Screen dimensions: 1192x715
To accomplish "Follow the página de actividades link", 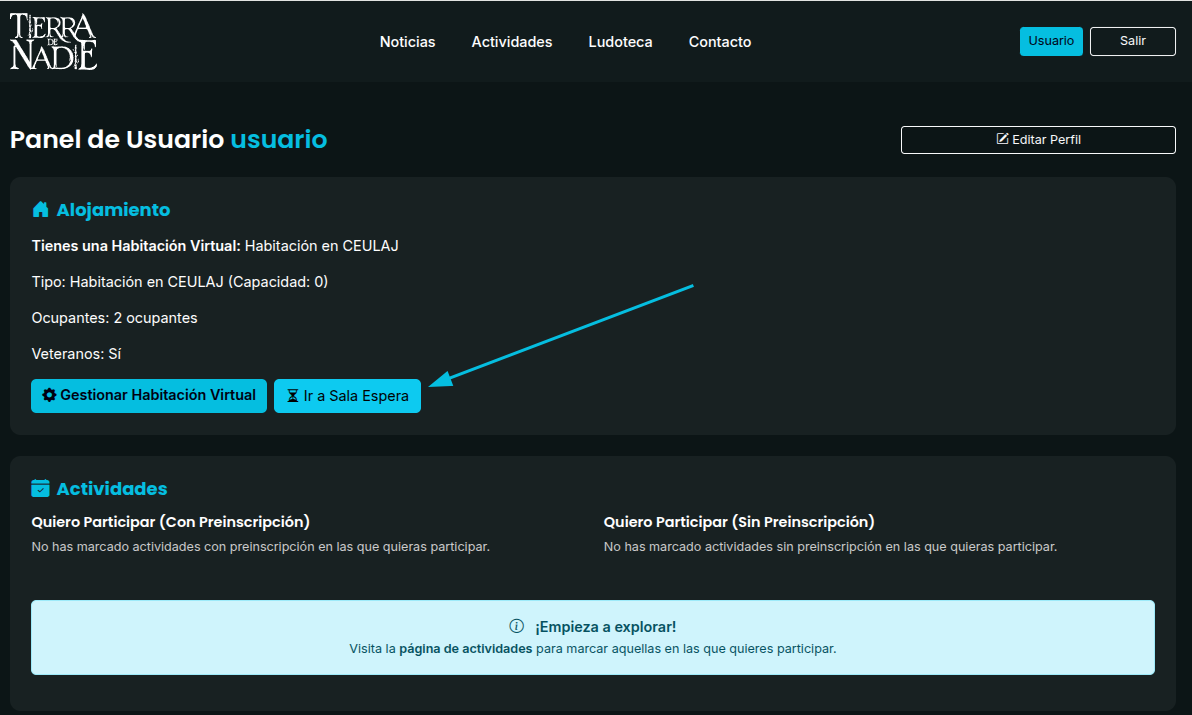I will pos(465,649).
